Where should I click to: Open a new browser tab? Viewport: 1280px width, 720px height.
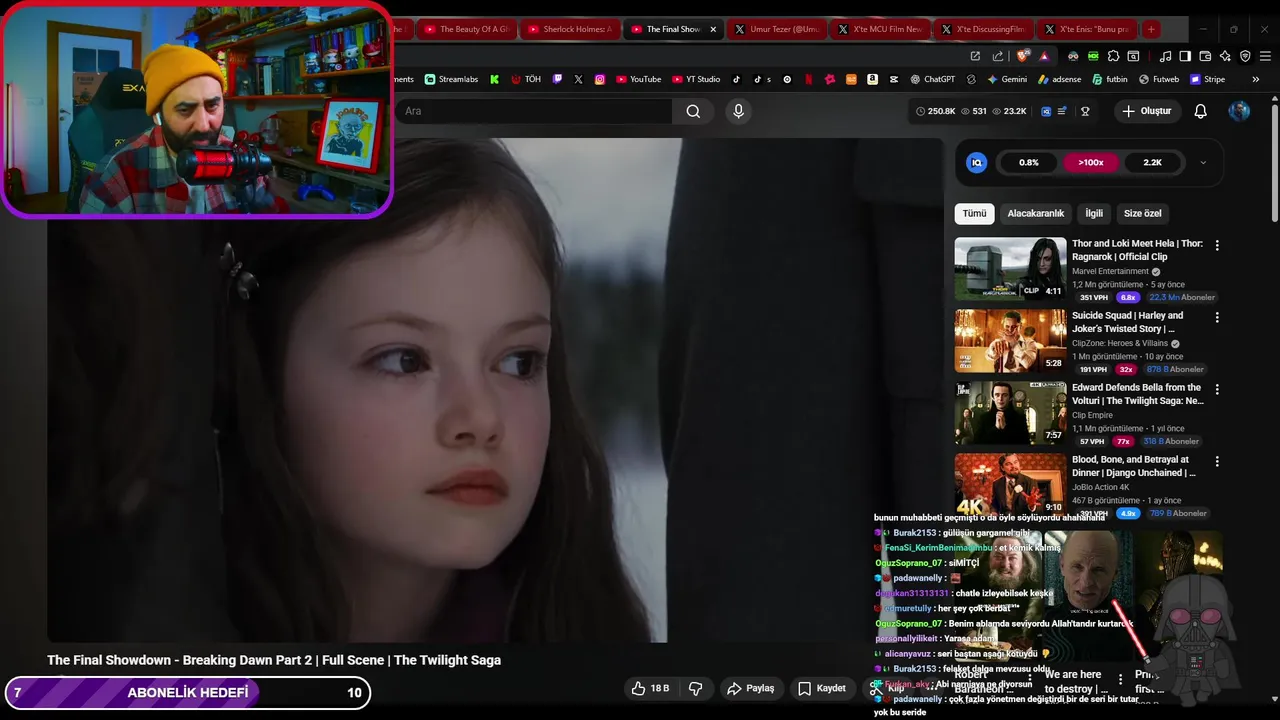(x=1151, y=29)
